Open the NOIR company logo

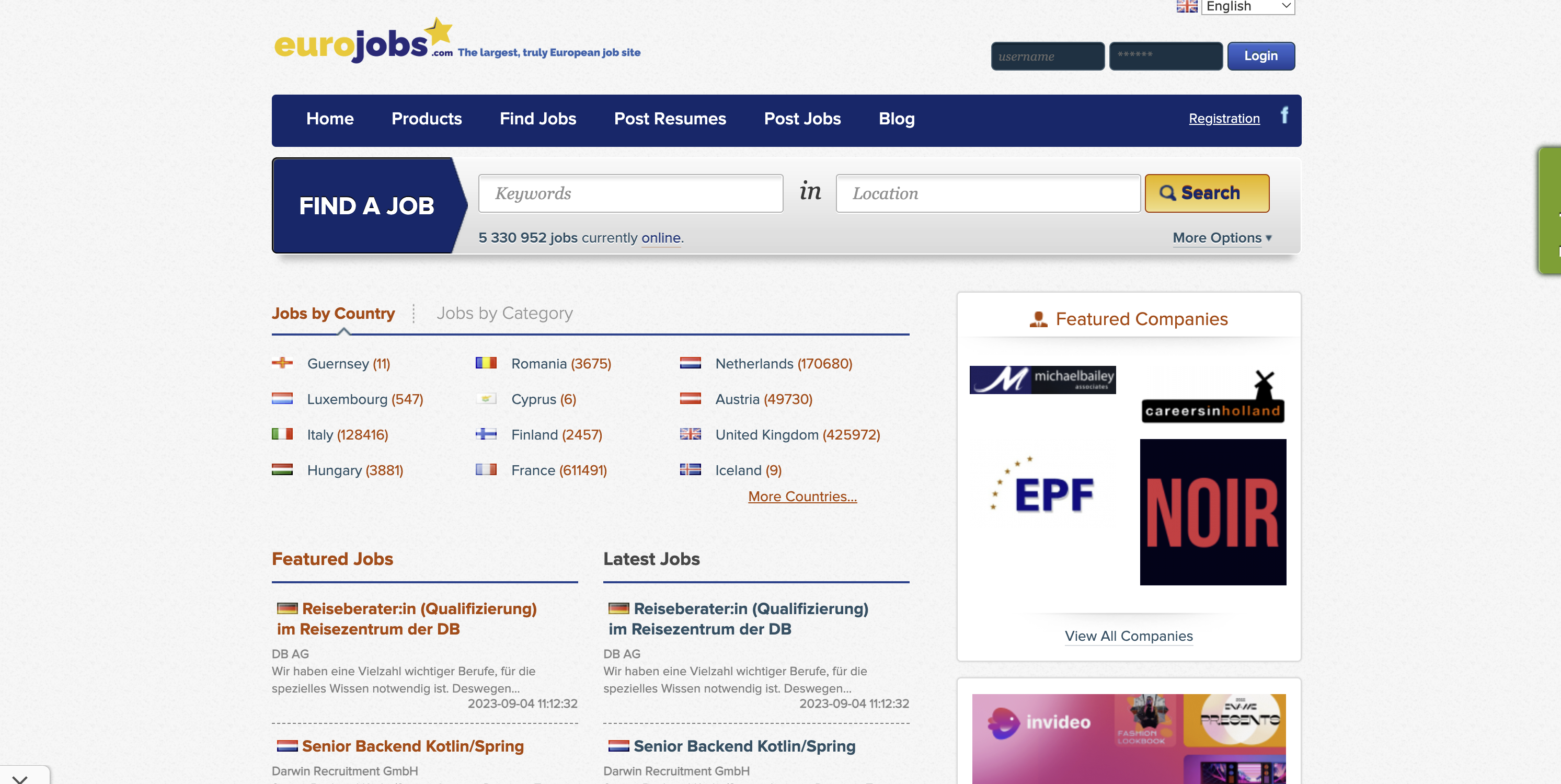click(x=1212, y=512)
